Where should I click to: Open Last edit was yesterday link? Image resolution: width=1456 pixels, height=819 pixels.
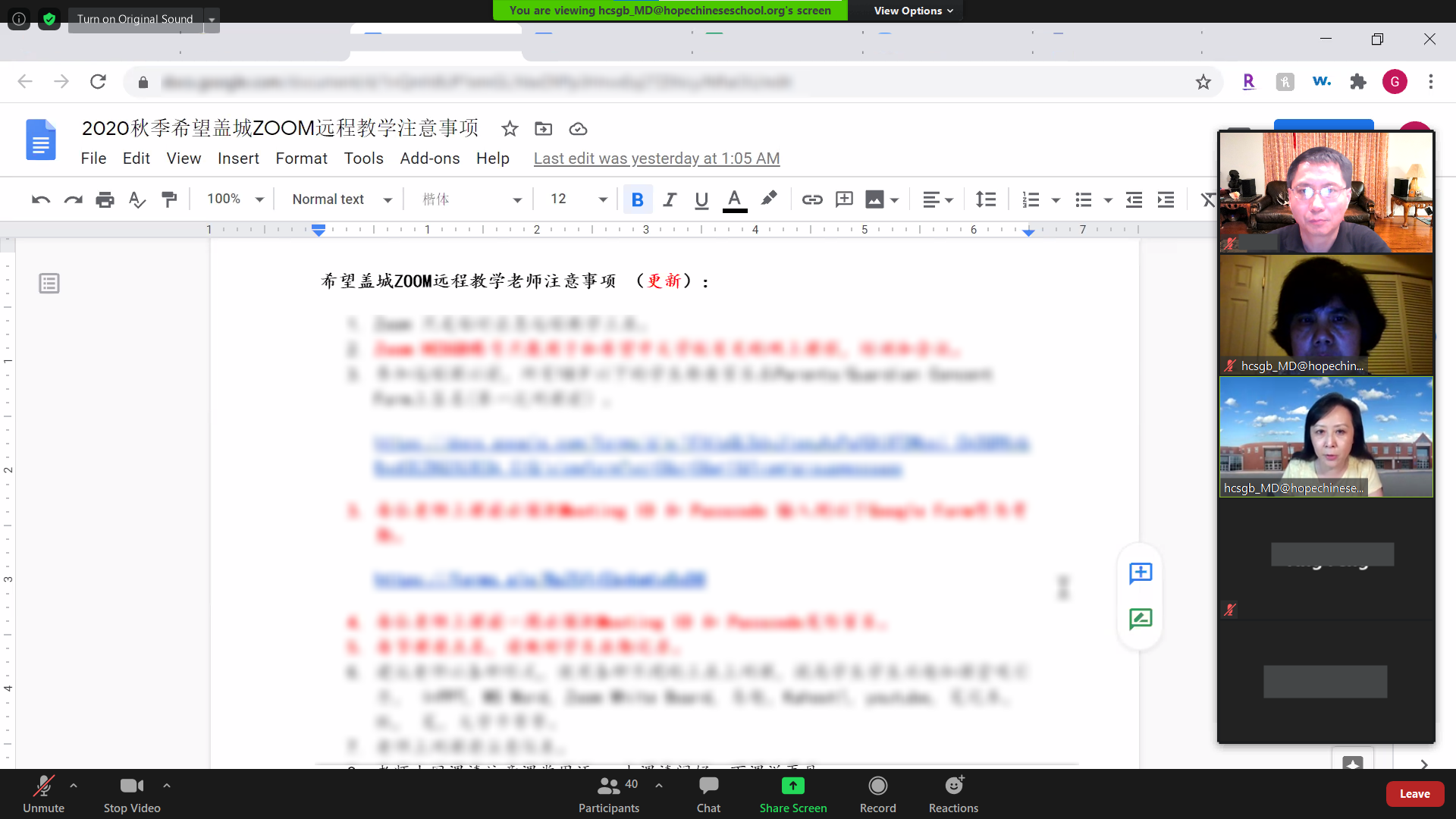[x=656, y=158]
